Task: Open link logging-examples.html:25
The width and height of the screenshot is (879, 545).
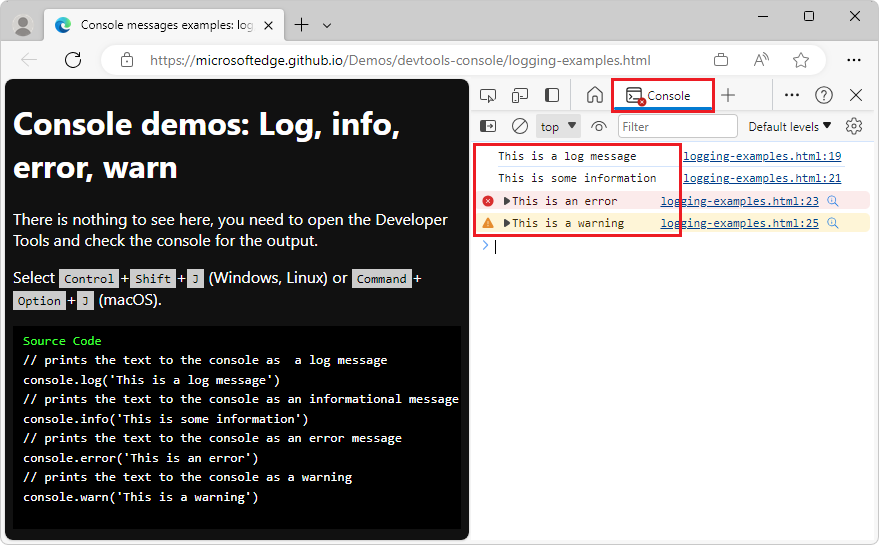Action: click(x=739, y=223)
